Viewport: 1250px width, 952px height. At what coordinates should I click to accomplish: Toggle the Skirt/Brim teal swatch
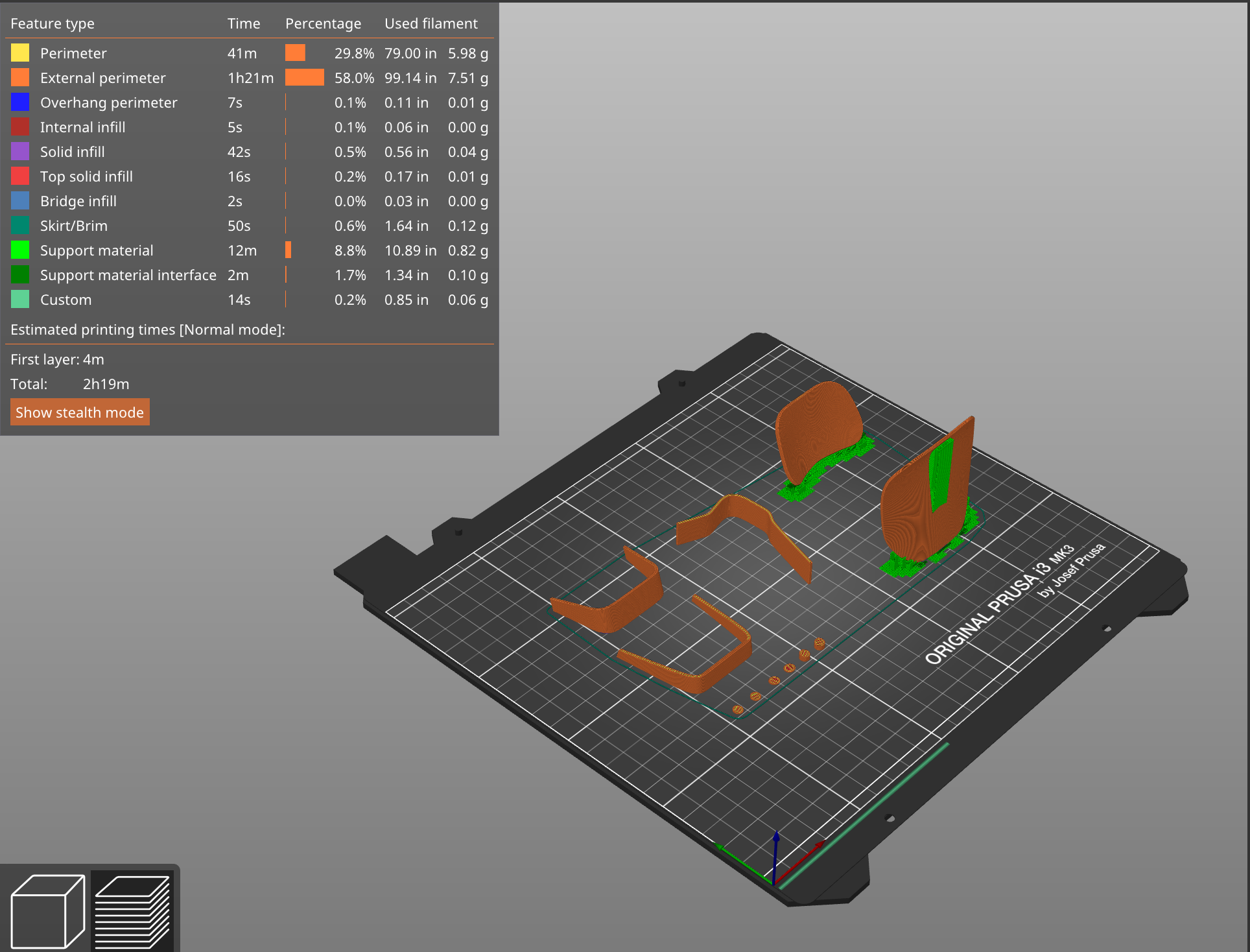point(20,225)
